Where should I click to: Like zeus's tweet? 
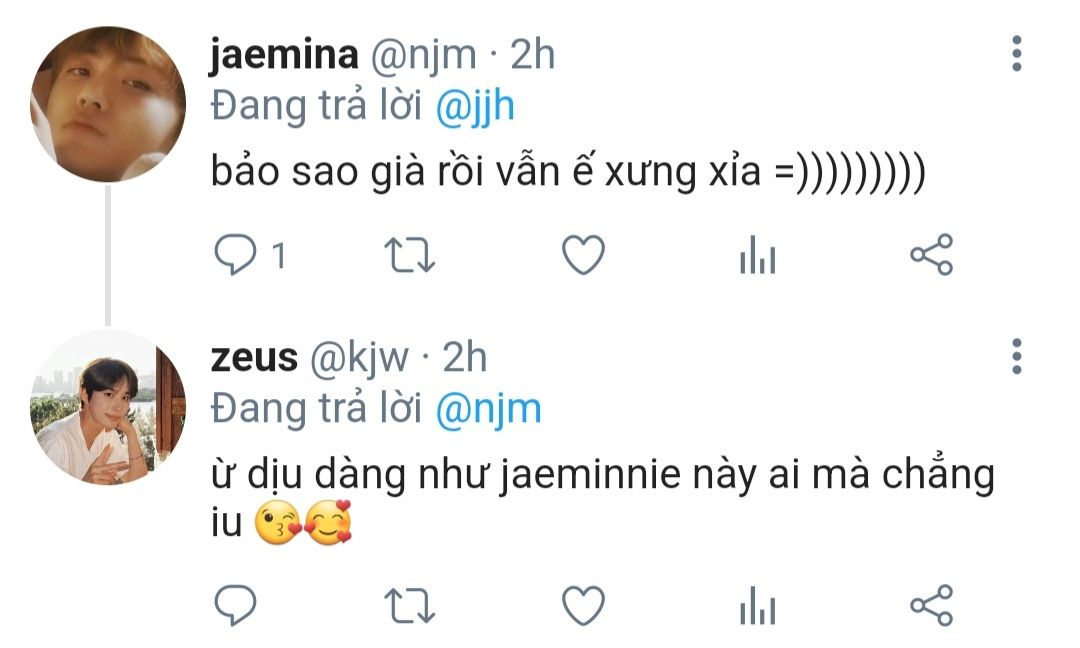pyautogui.click(x=583, y=605)
